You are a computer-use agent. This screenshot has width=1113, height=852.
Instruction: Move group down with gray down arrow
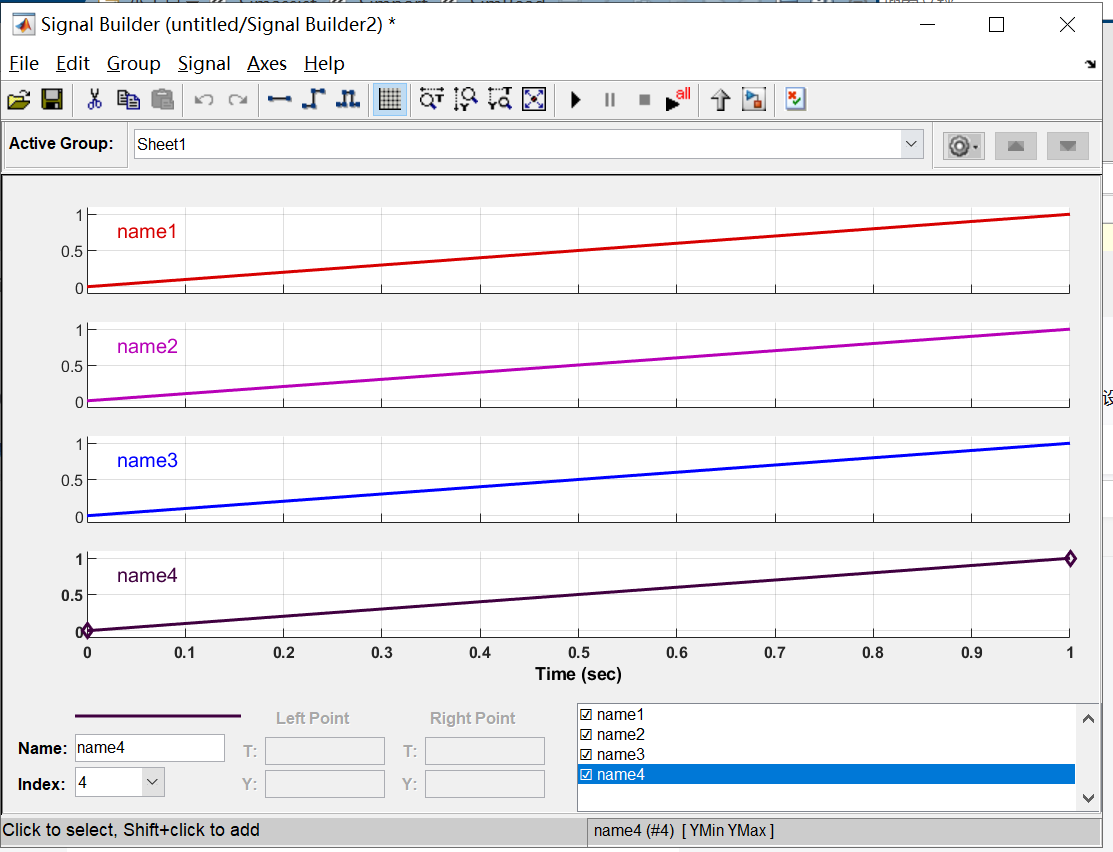[x=1068, y=146]
